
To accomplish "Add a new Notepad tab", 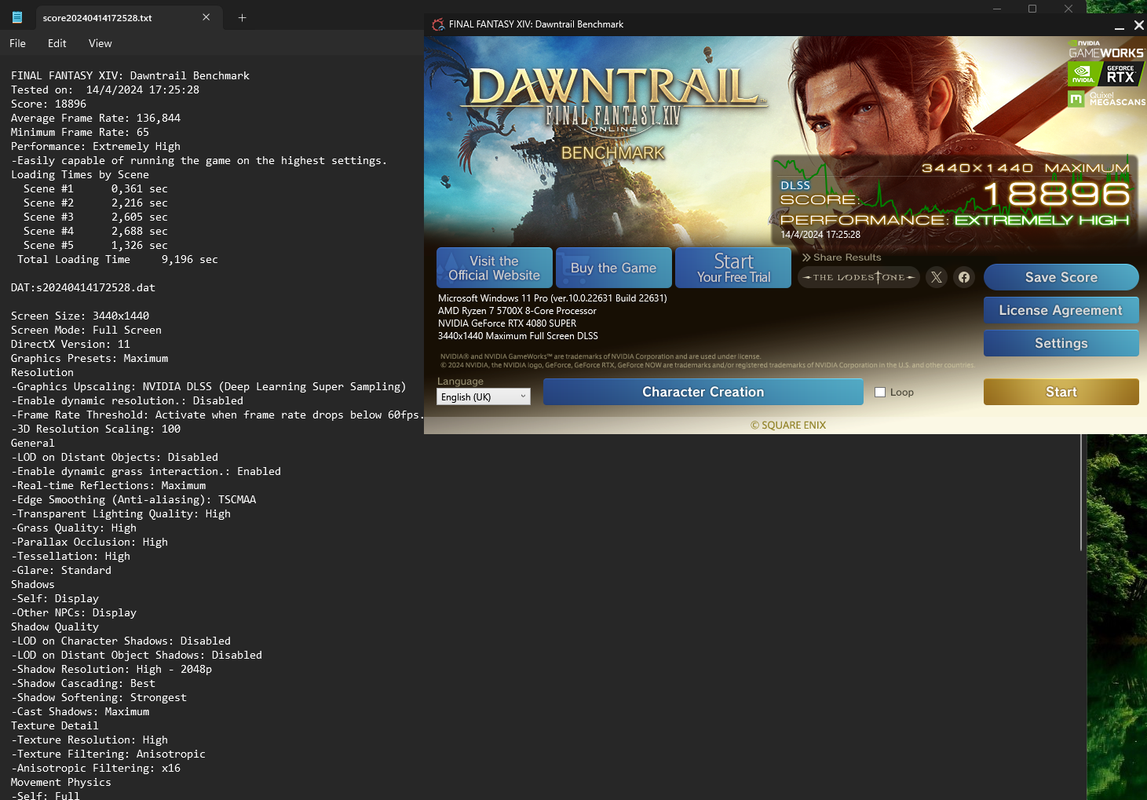I will (x=242, y=18).
